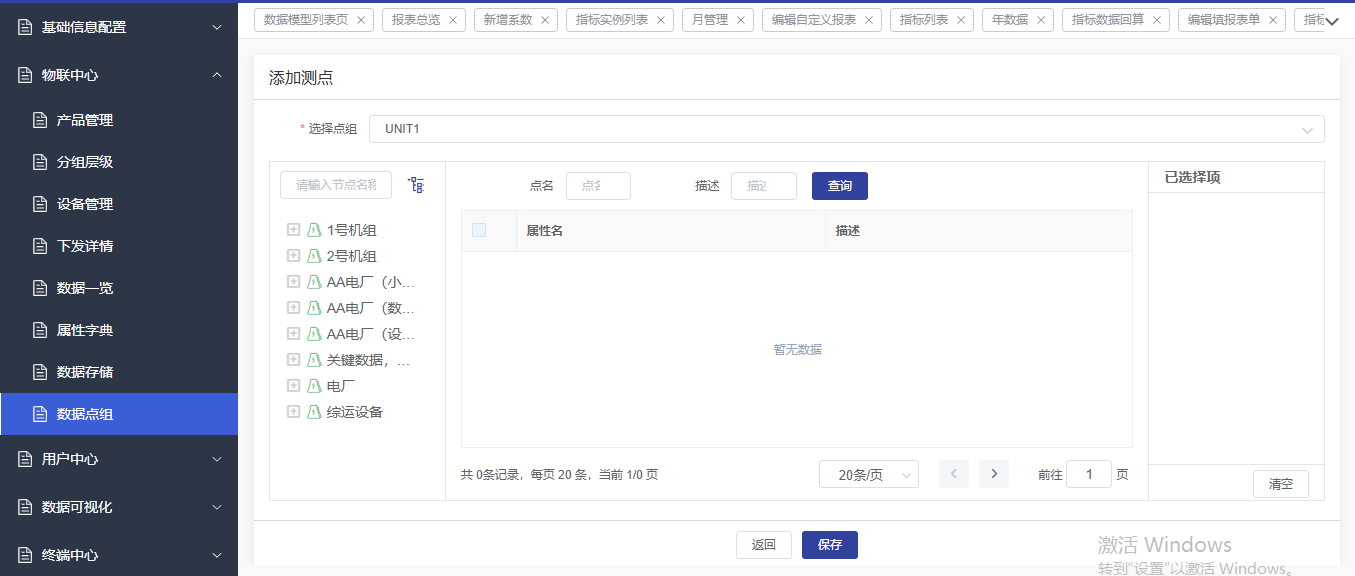Go to the next page arrow
This screenshot has height=576, width=1355.
994,474
